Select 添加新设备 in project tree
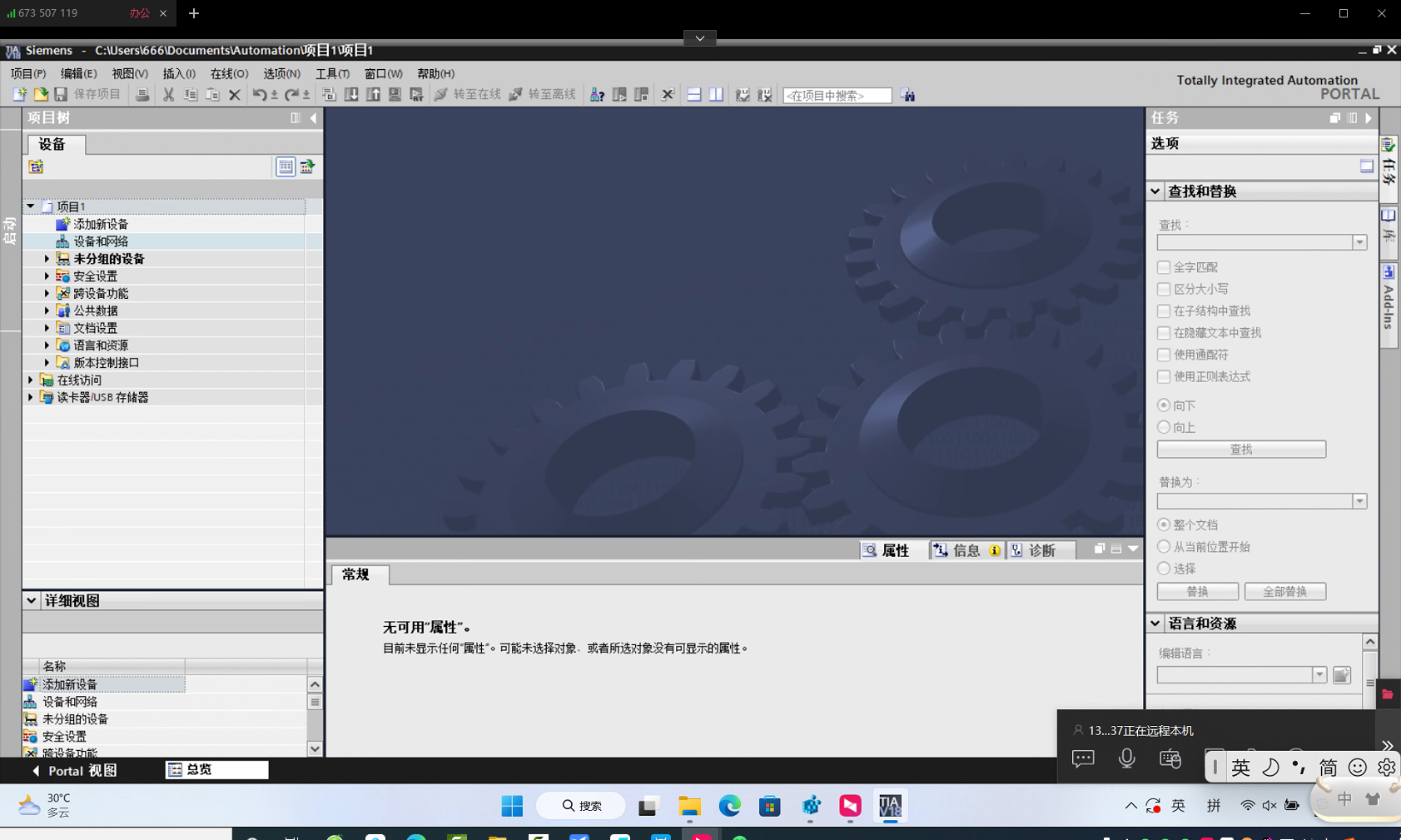 (x=101, y=224)
